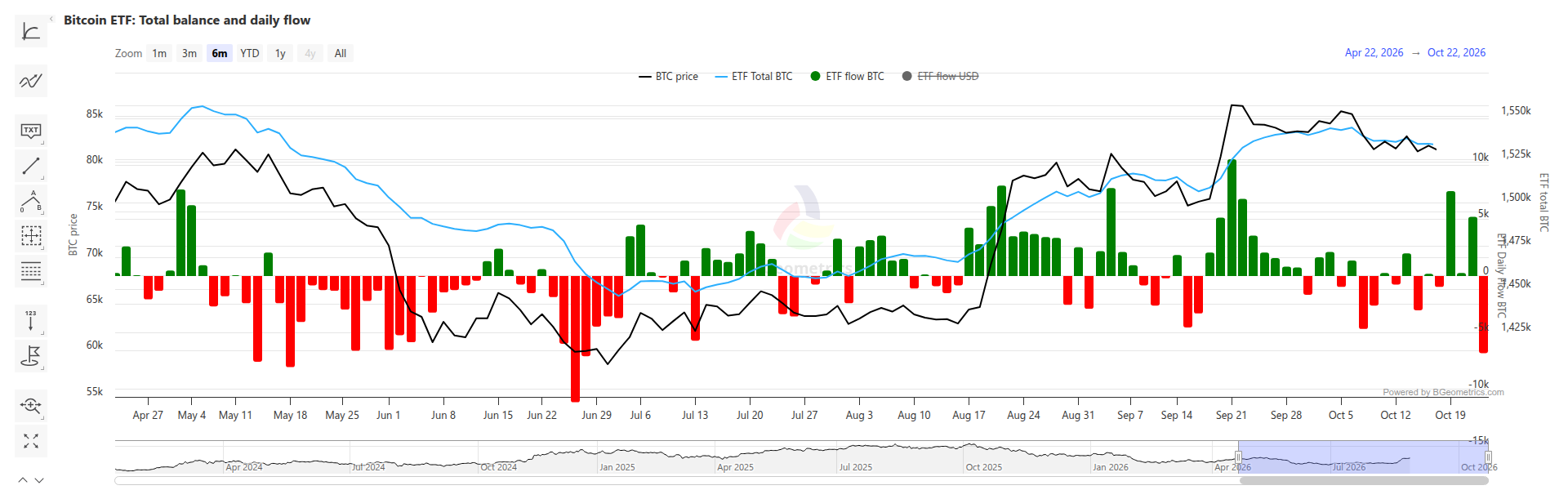Click the disabled 4y zoom option
This screenshot has height=490, width=1568.
(x=310, y=53)
